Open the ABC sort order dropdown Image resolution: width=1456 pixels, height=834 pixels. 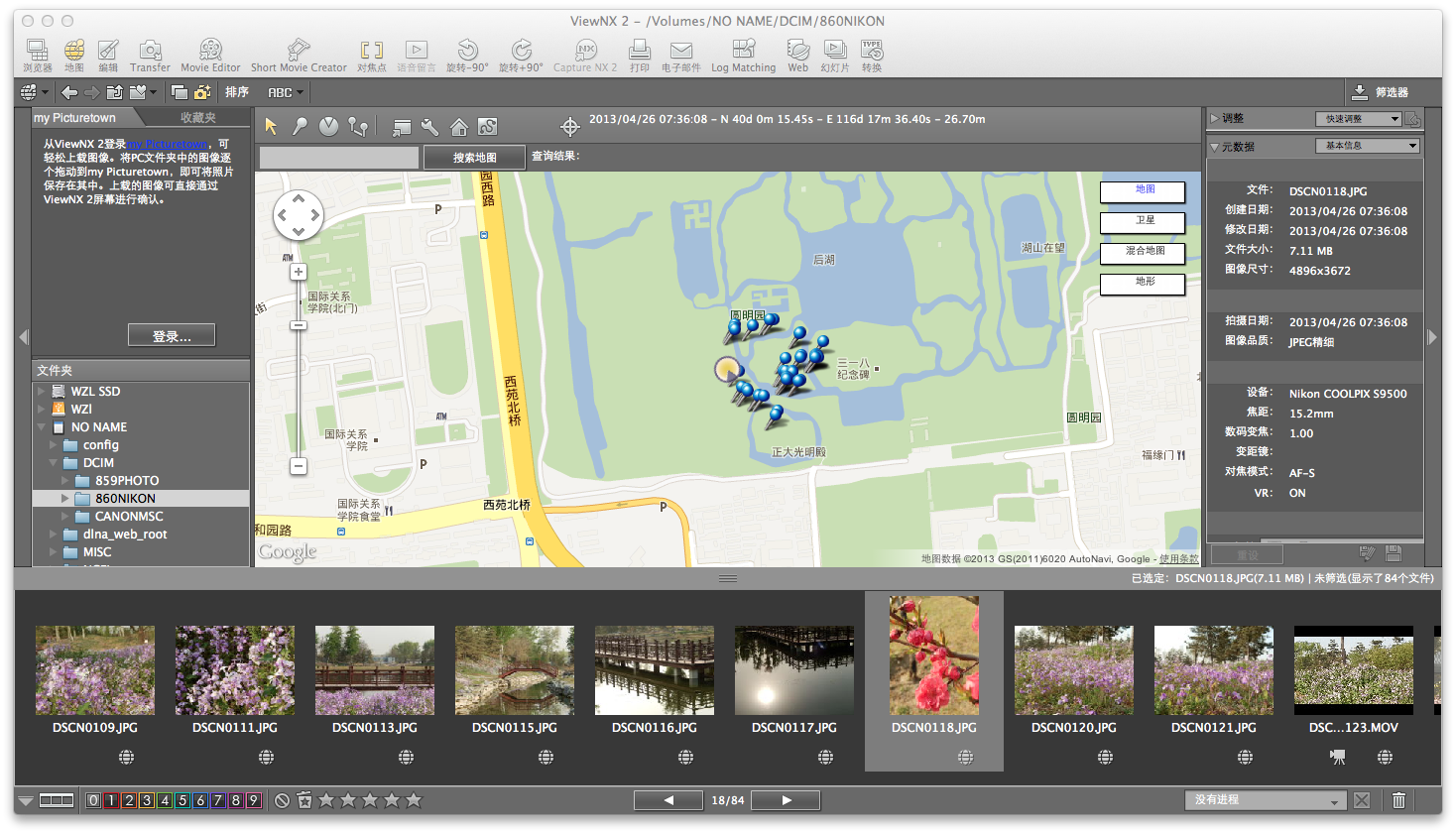click(x=286, y=92)
